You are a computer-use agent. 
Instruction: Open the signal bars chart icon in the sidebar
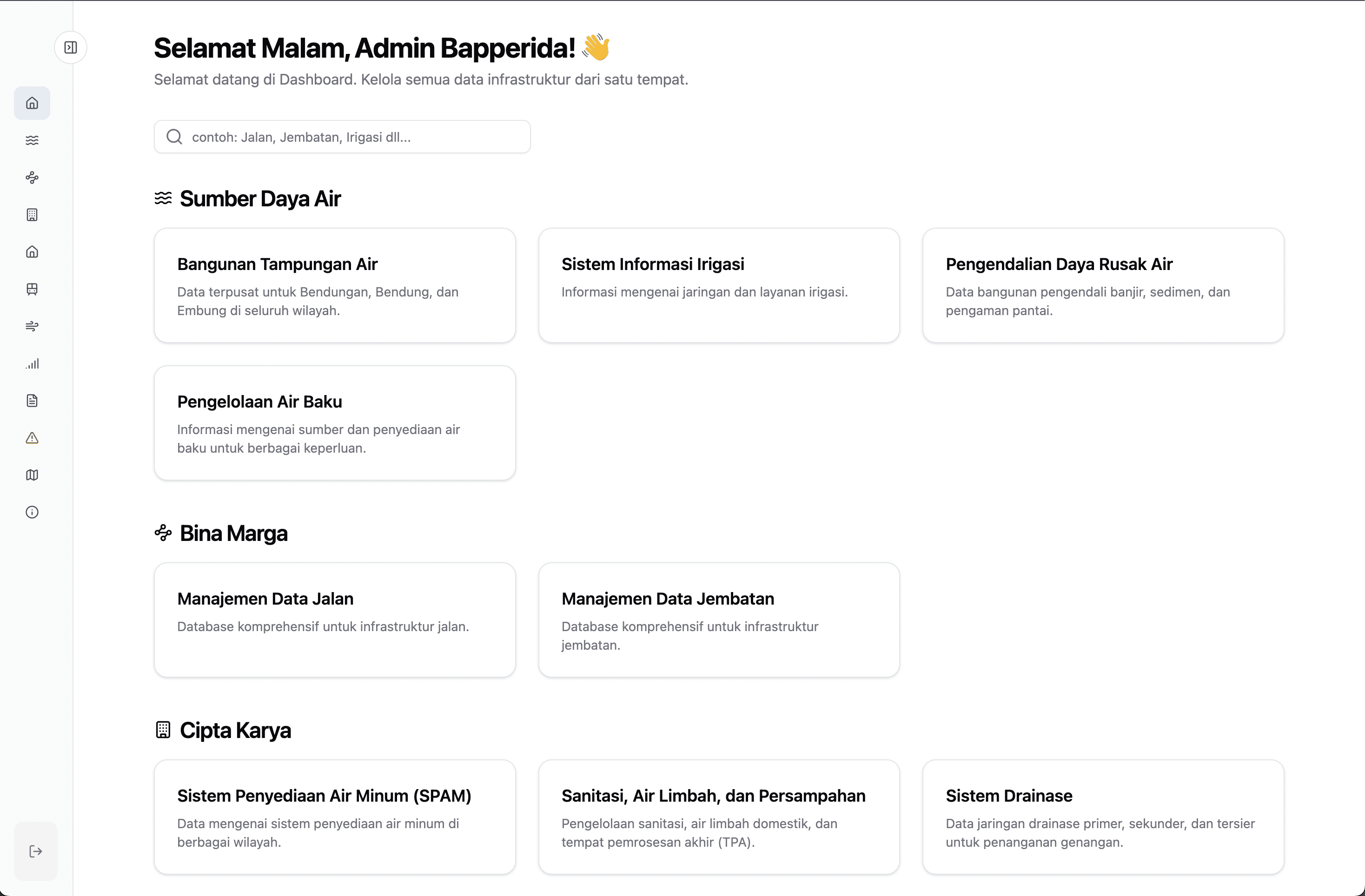32,363
